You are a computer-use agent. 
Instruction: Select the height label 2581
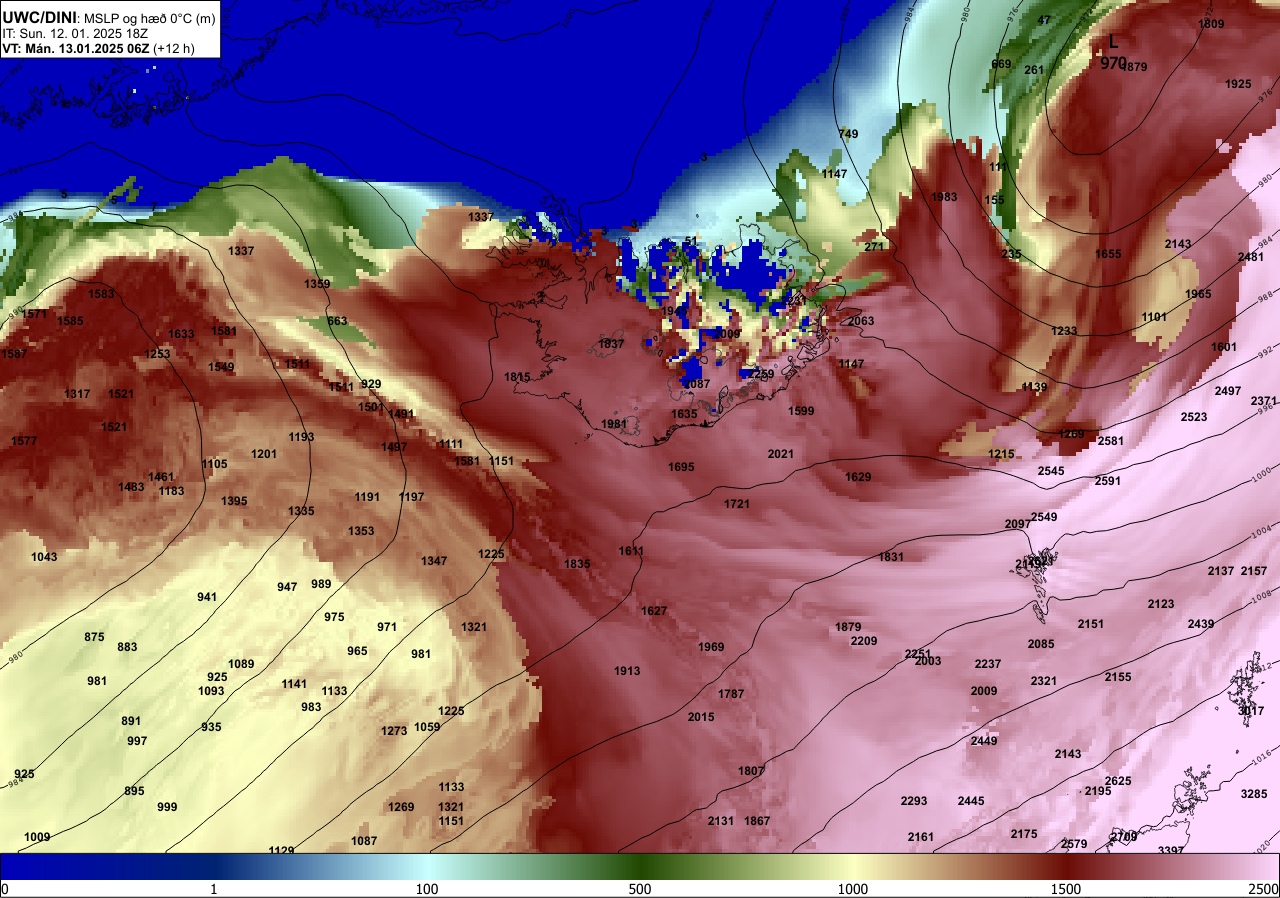[1111, 441]
